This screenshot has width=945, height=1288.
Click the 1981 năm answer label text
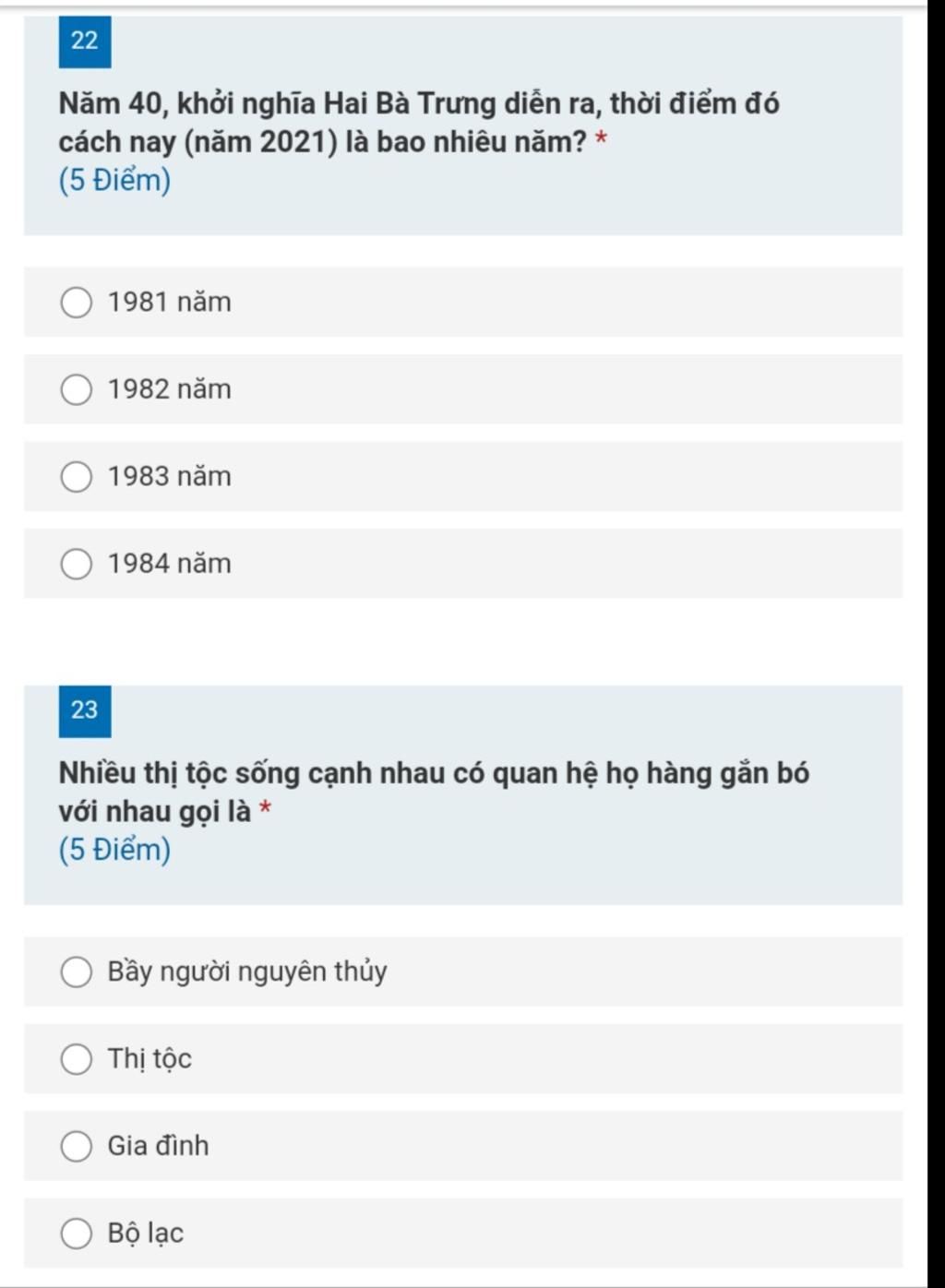tap(170, 303)
